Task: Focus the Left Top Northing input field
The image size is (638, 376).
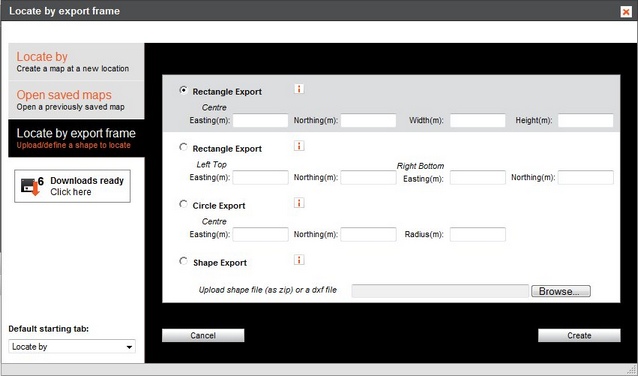Action: point(368,177)
